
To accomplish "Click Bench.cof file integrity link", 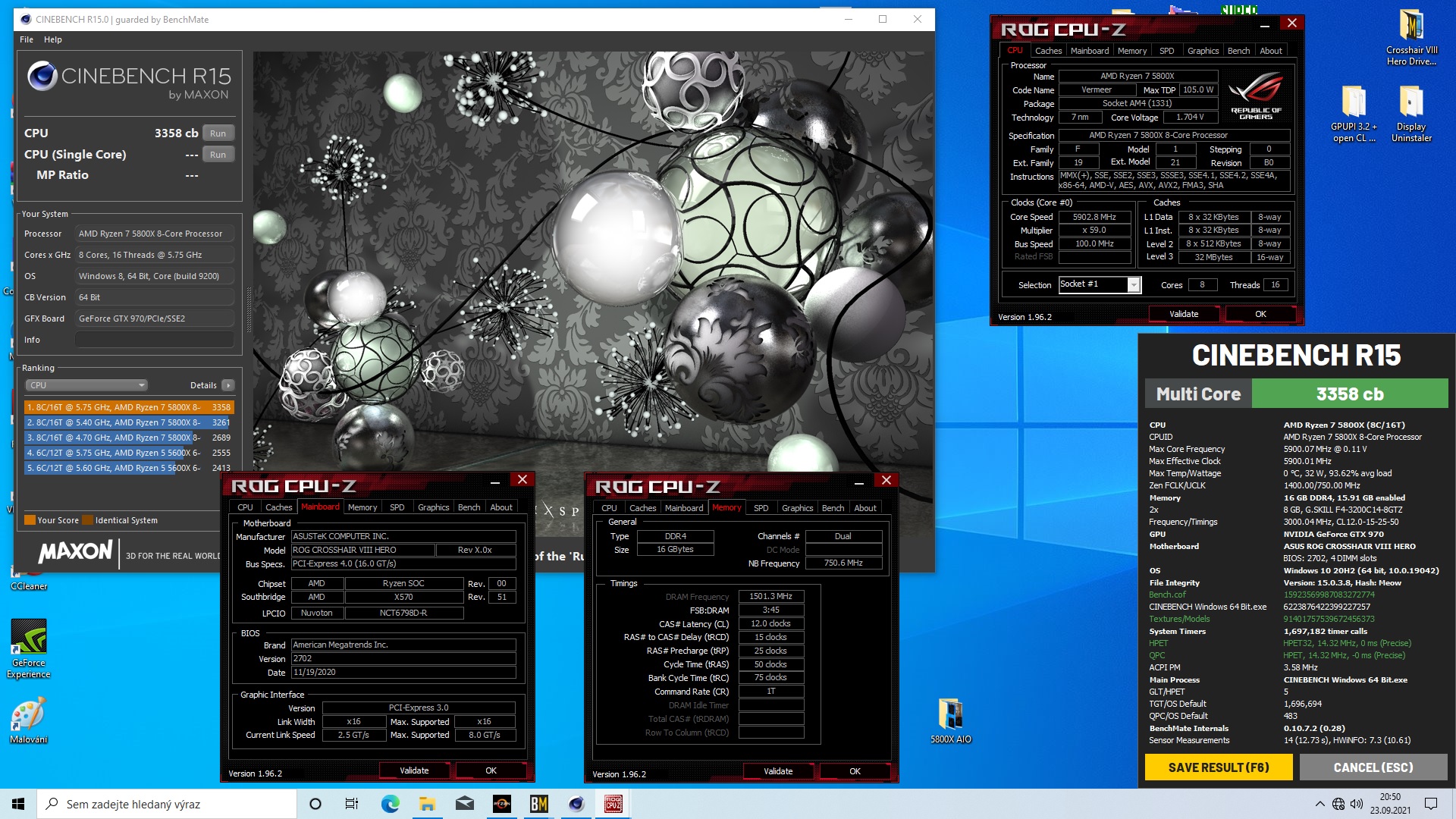I will 1167,595.
